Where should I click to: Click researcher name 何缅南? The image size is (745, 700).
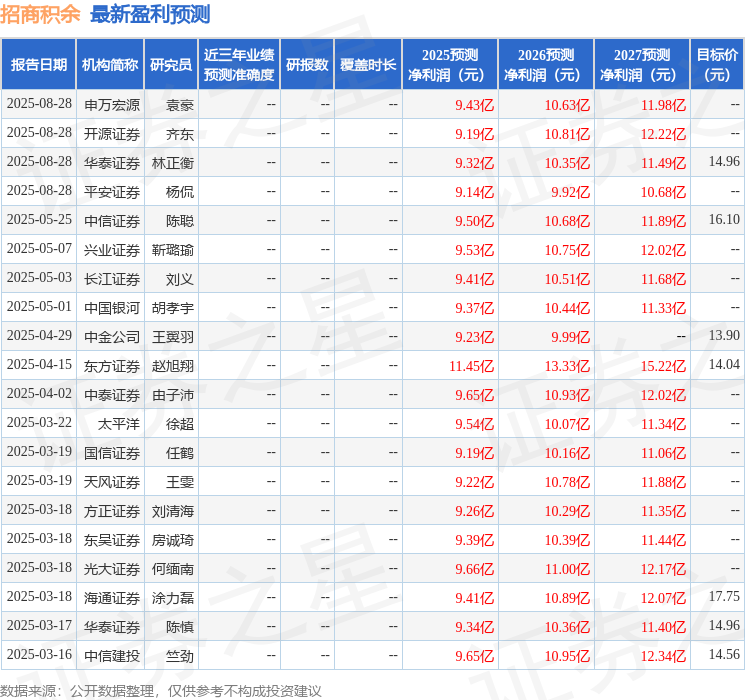coord(173,568)
